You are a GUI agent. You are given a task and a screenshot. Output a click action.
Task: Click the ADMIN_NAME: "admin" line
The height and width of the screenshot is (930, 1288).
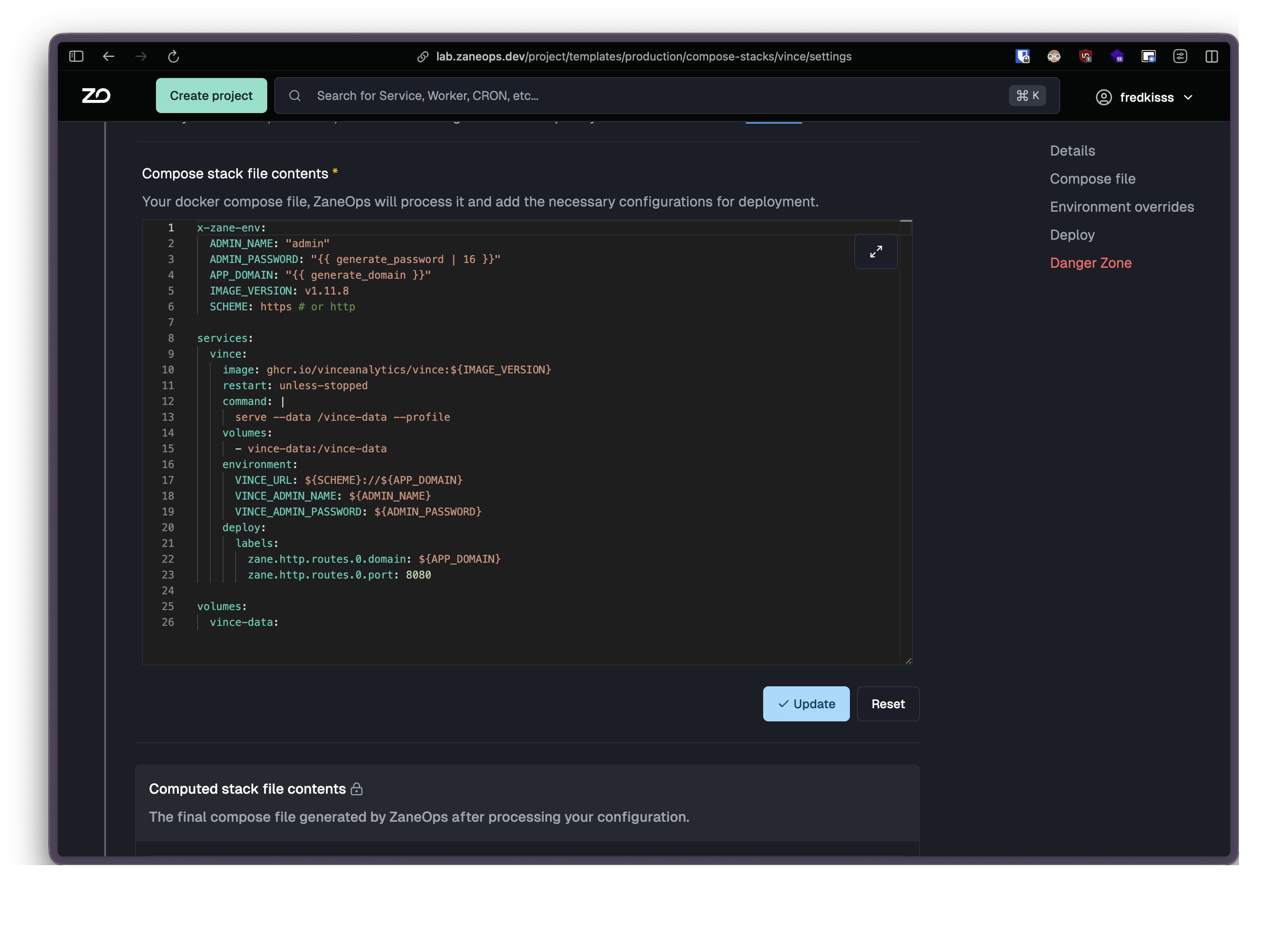pyautogui.click(x=269, y=243)
